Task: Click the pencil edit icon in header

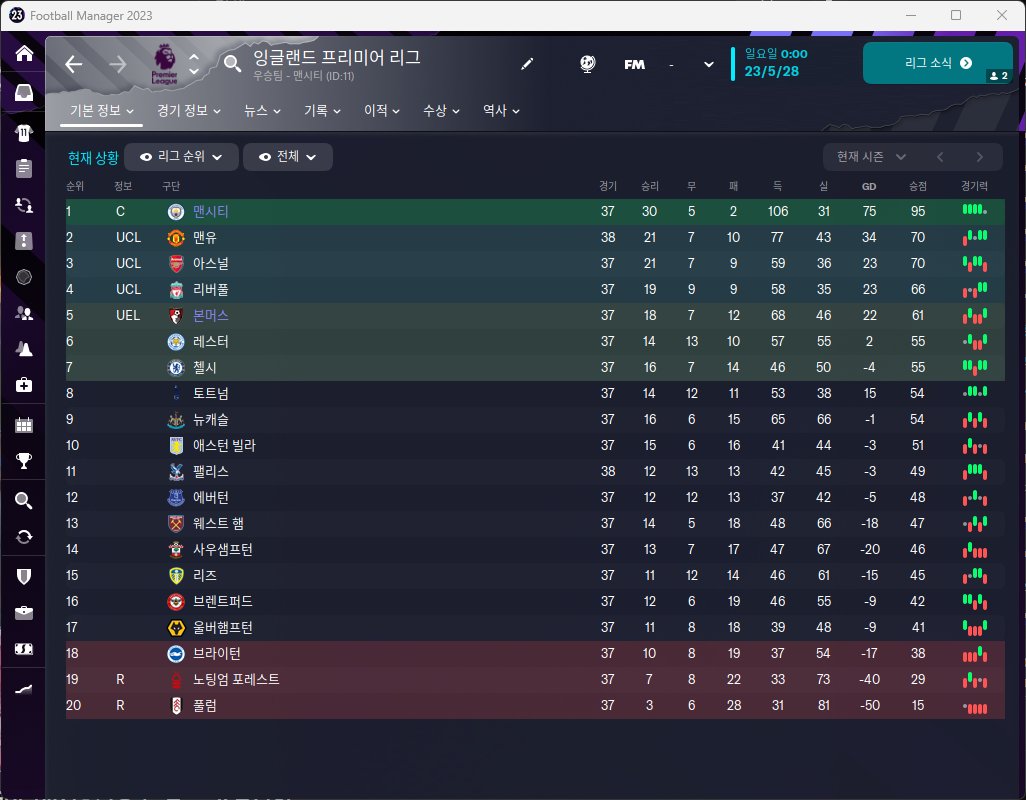Action: click(x=528, y=64)
